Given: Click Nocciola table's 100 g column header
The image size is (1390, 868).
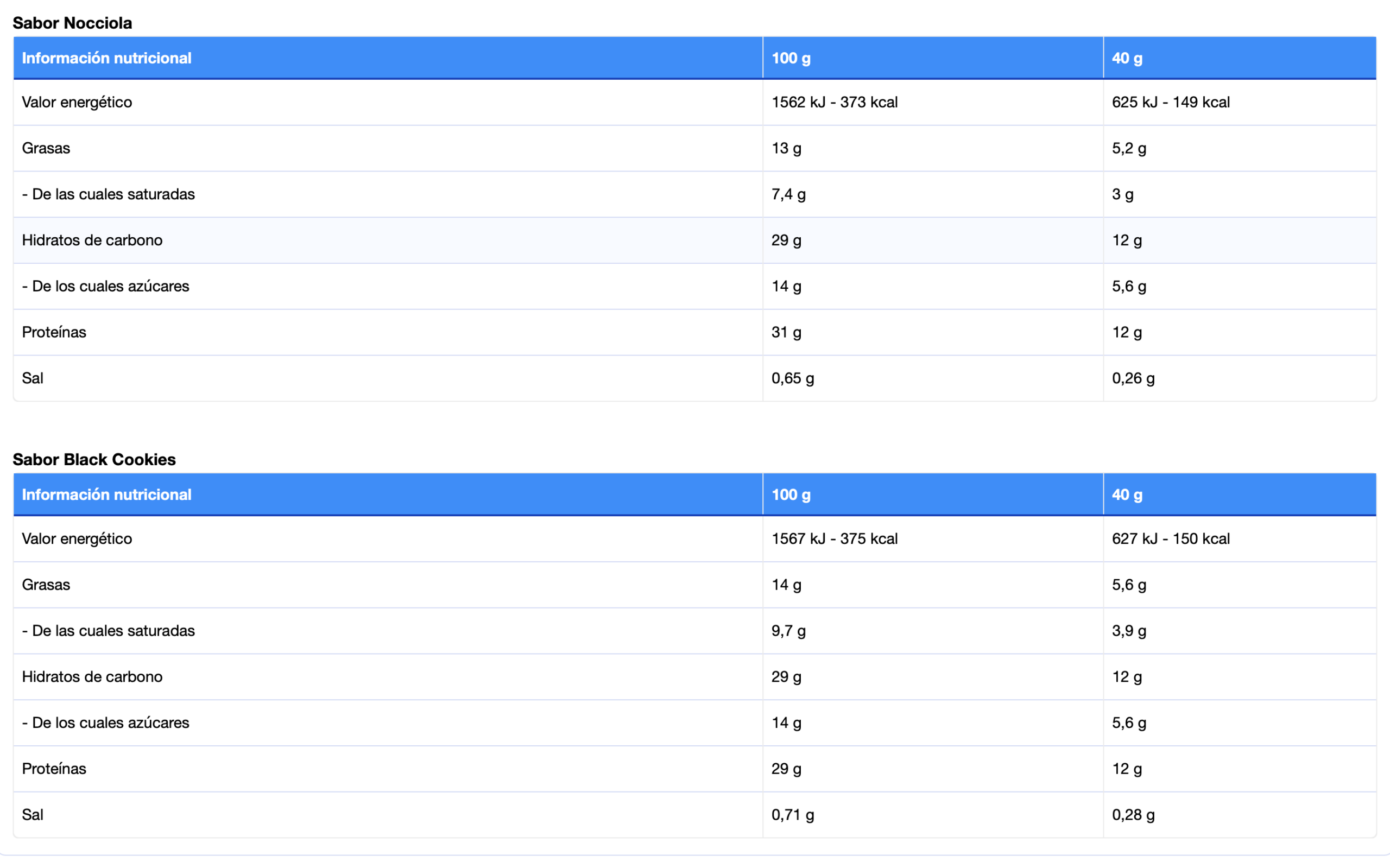Looking at the screenshot, I should [x=791, y=58].
